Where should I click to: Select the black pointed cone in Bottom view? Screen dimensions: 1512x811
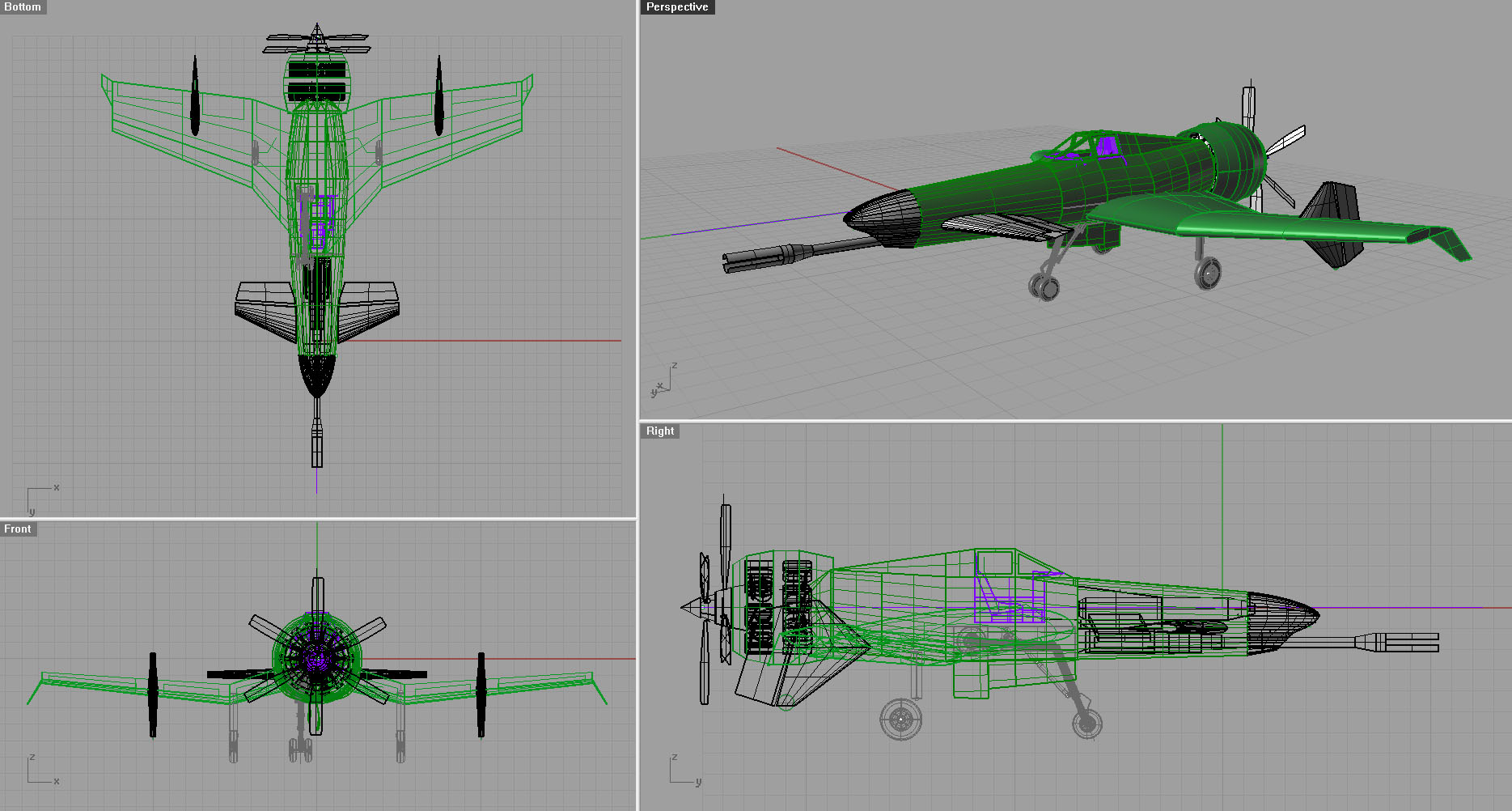[x=316, y=375]
